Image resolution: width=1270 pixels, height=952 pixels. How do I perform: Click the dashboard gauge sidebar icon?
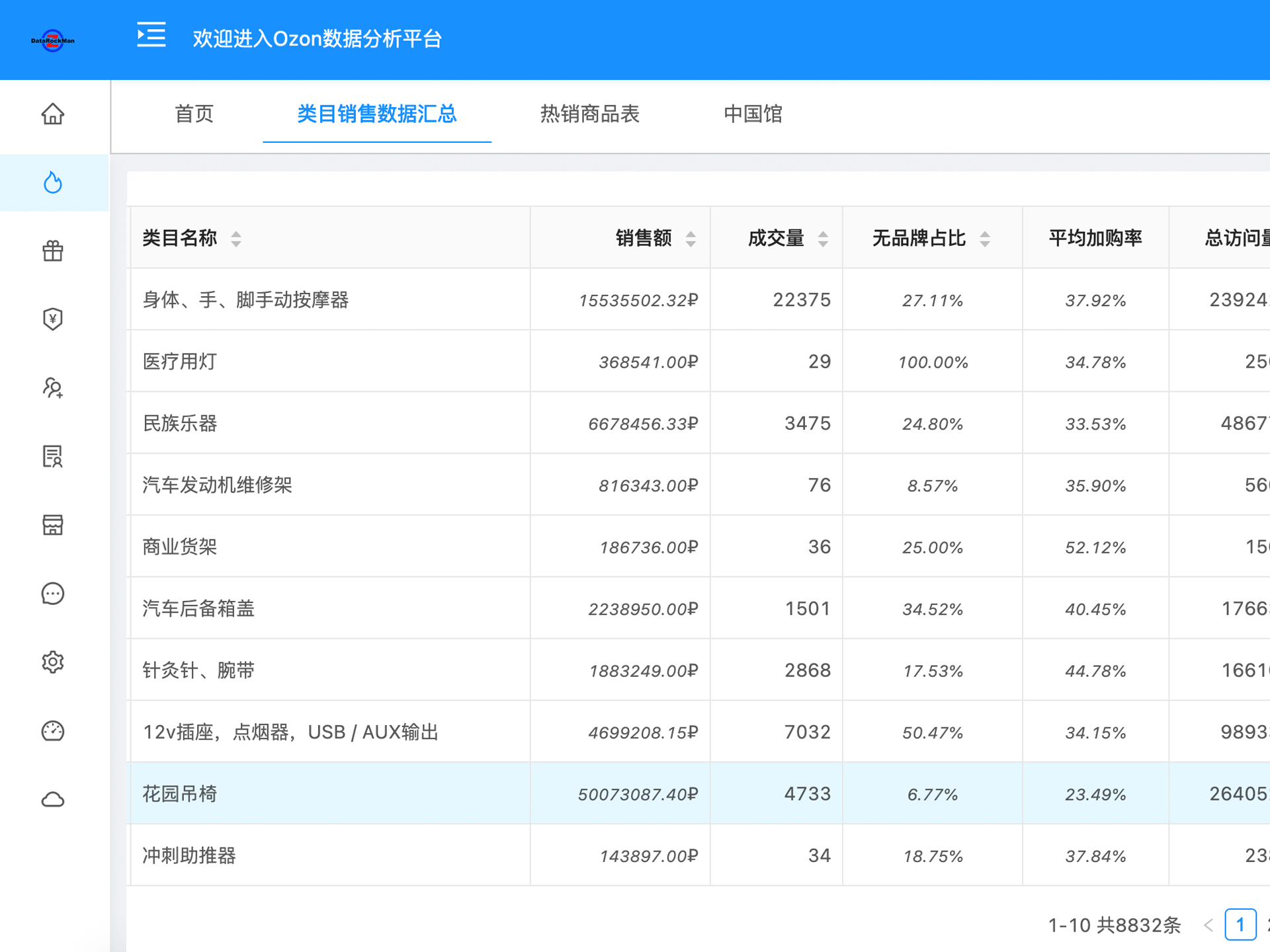pos(53,731)
